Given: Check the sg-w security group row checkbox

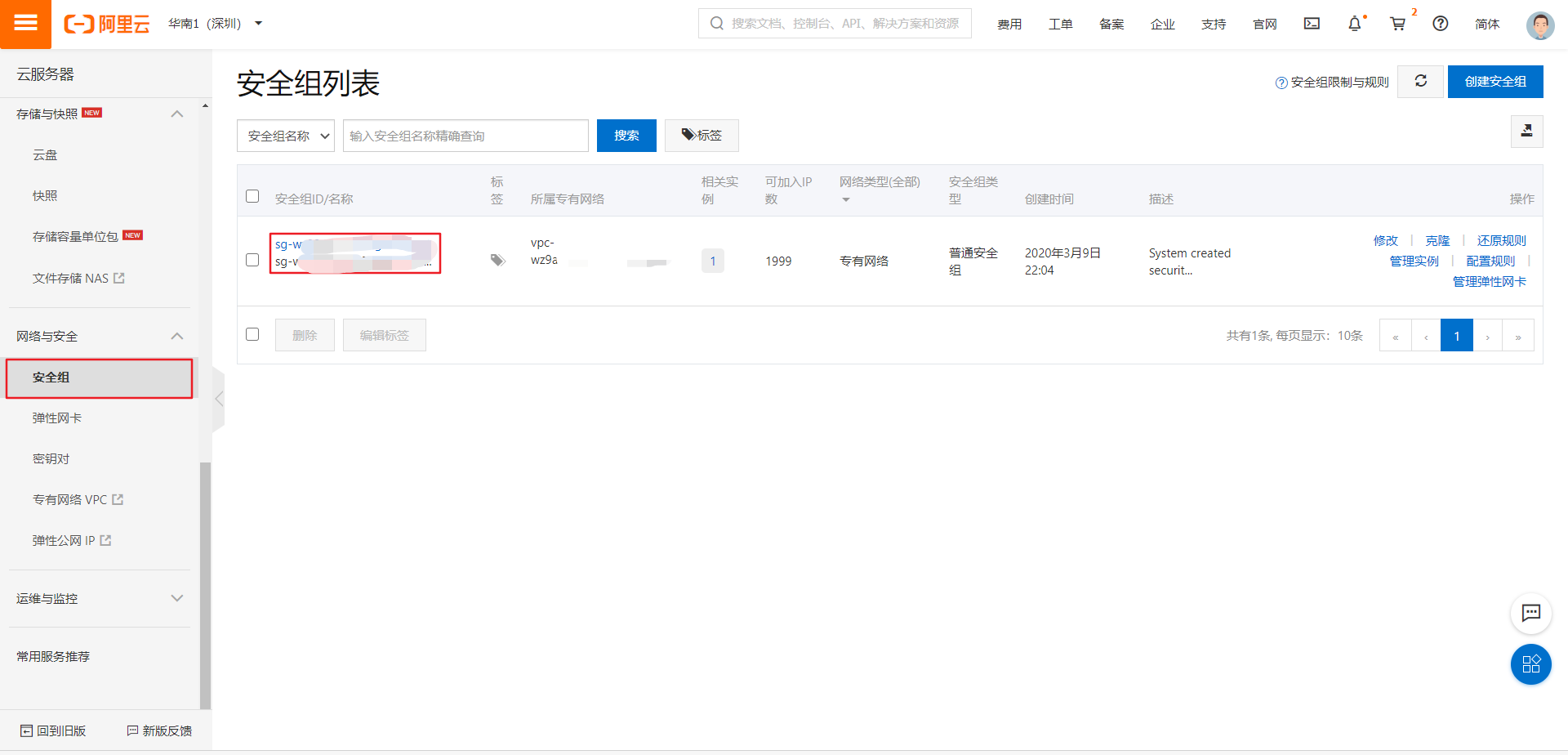Looking at the screenshot, I should [252, 260].
